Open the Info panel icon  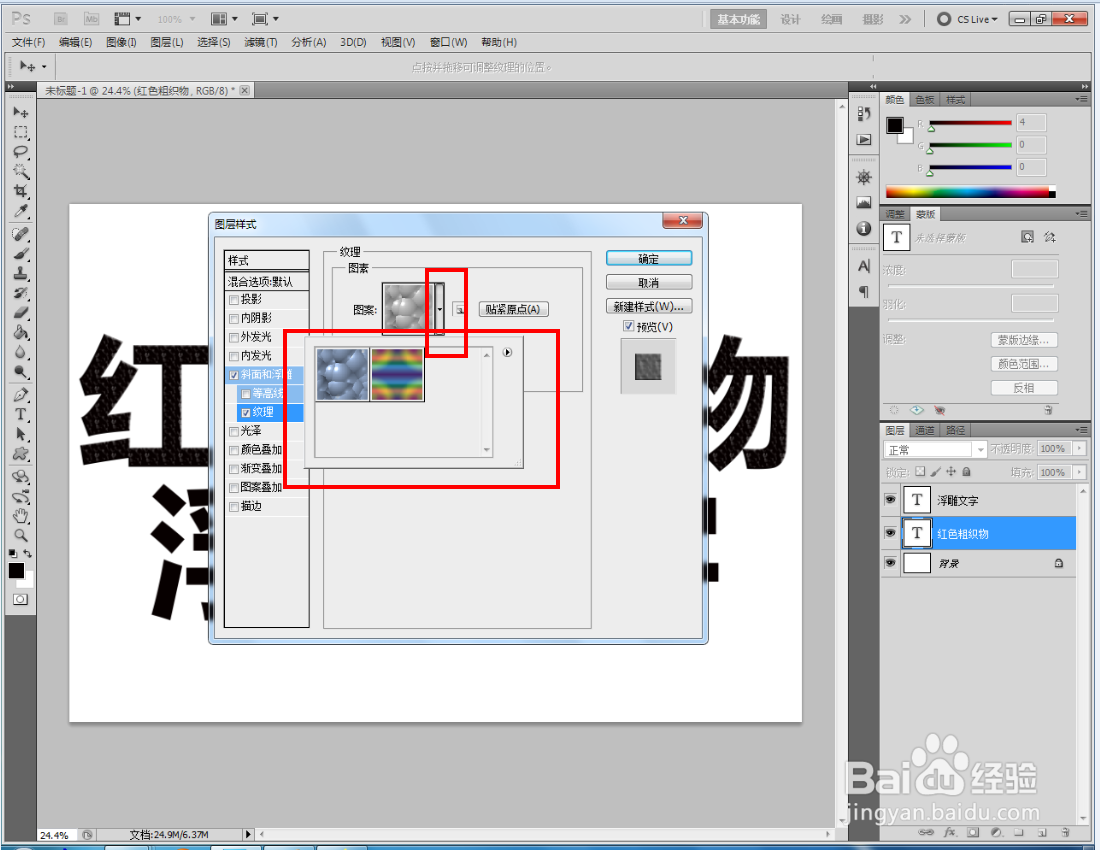864,229
